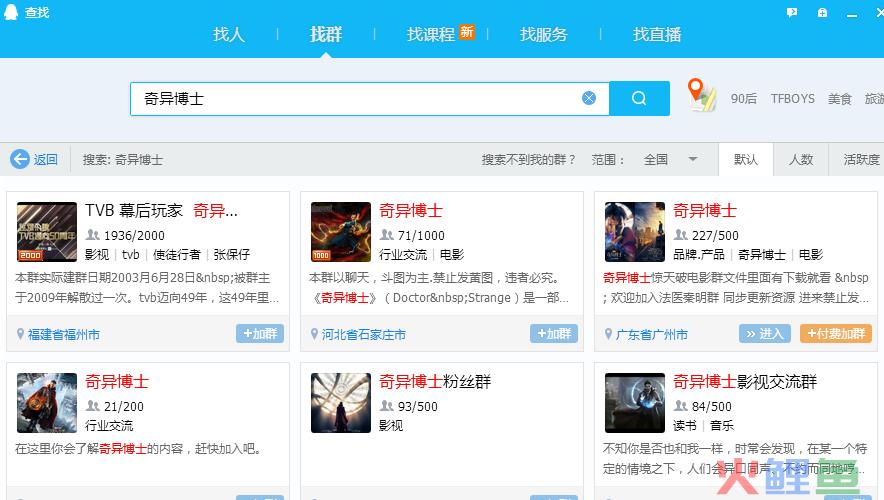
Task: Click the +付费加群 button
Action: click(x=836, y=334)
